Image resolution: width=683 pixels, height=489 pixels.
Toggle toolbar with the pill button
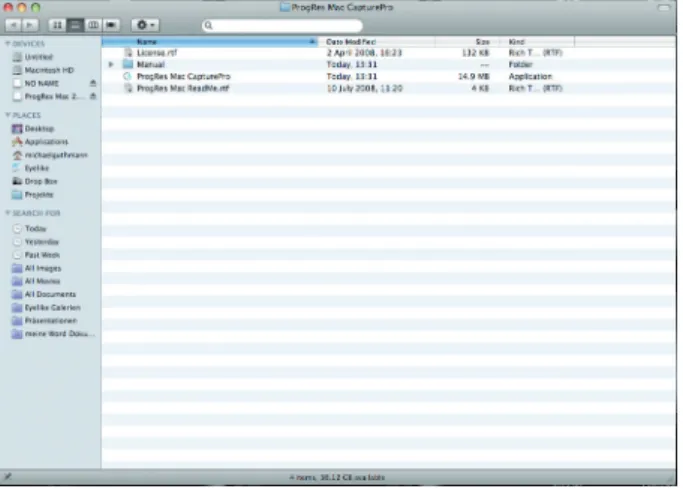(x=664, y=7)
